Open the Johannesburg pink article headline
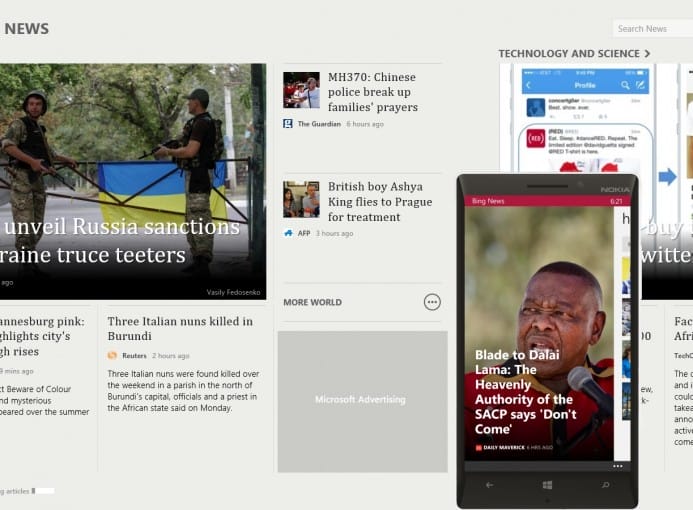 click(42, 336)
